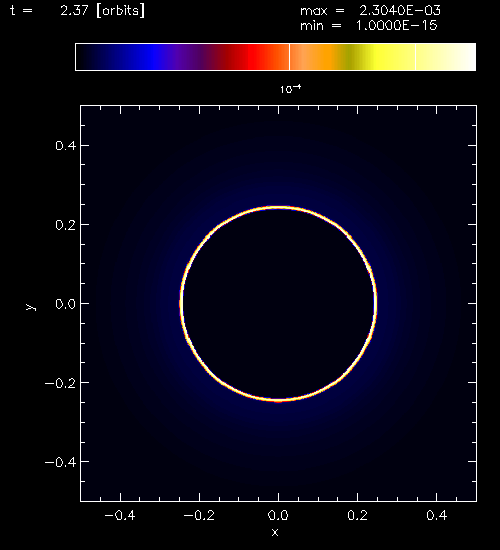Click the x-axis label
500x550 pixels.
[x=275, y=532]
